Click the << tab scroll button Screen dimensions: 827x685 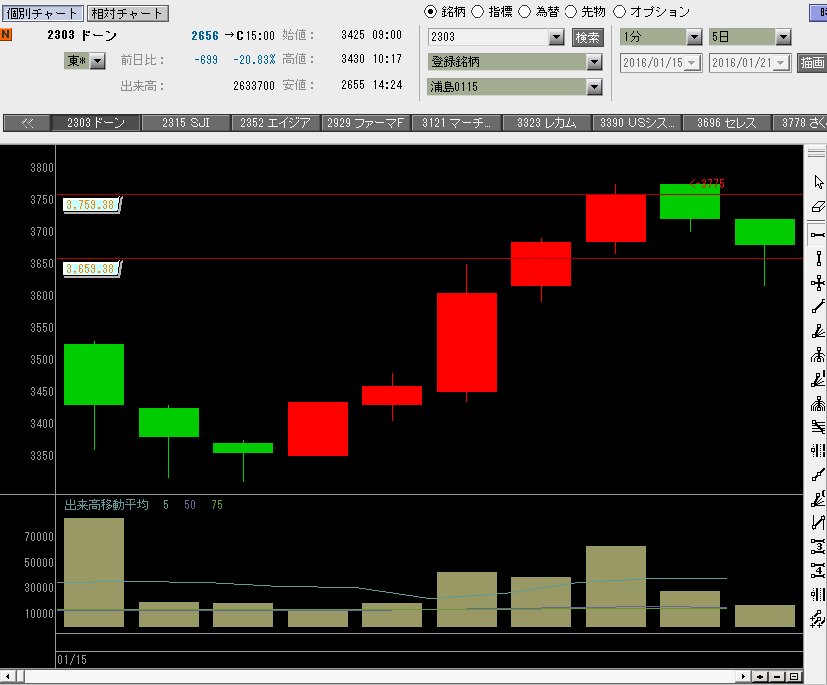tap(27, 123)
